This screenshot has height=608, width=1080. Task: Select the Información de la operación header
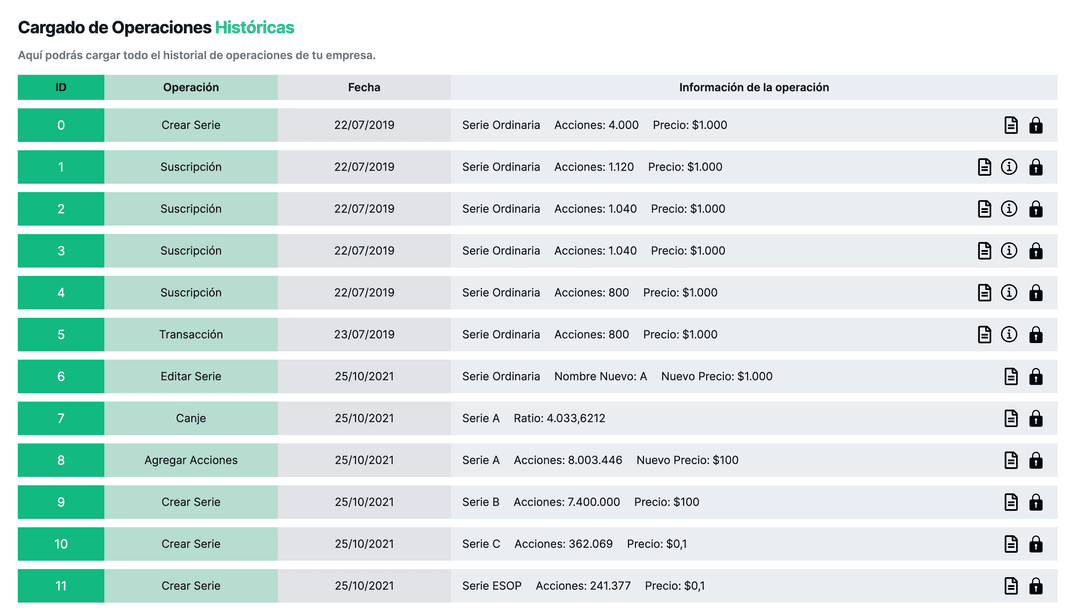pos(753,88)
